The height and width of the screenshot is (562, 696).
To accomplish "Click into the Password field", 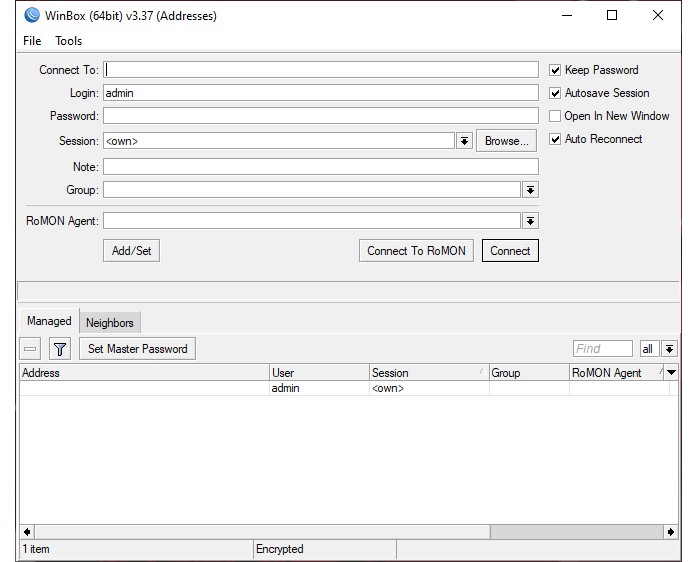I will (x=321, y=116).
